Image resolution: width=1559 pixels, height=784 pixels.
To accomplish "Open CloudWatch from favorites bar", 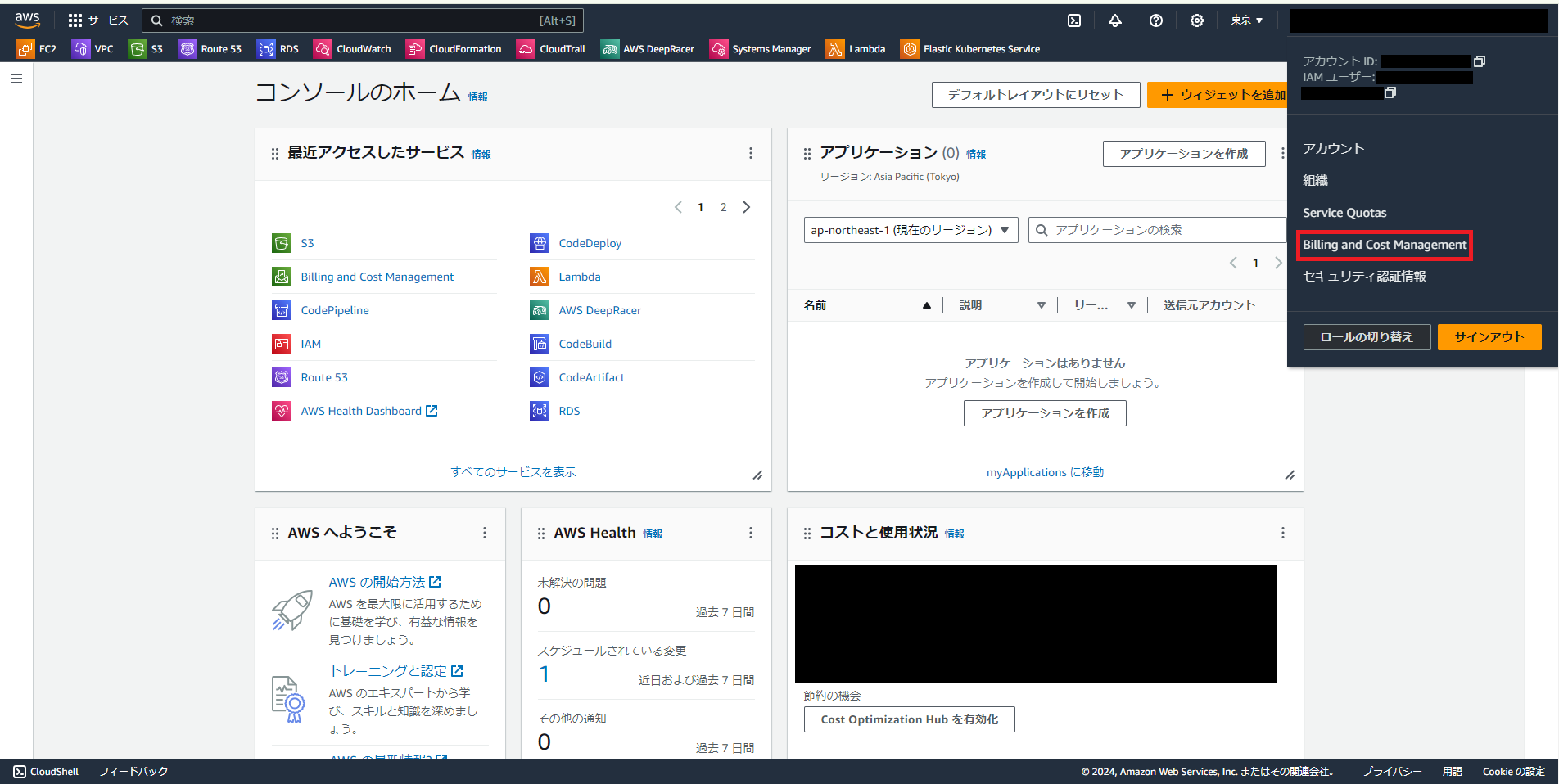I will pos(353,49).
